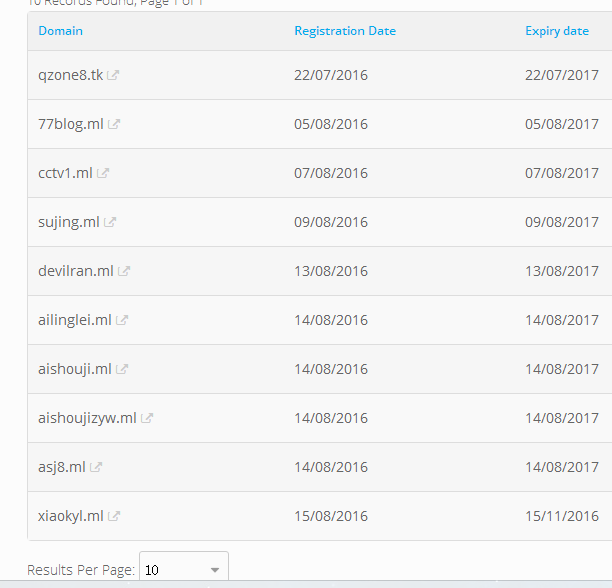Select domain name devilran.ml
612x588 pixels.
(76, 271)
